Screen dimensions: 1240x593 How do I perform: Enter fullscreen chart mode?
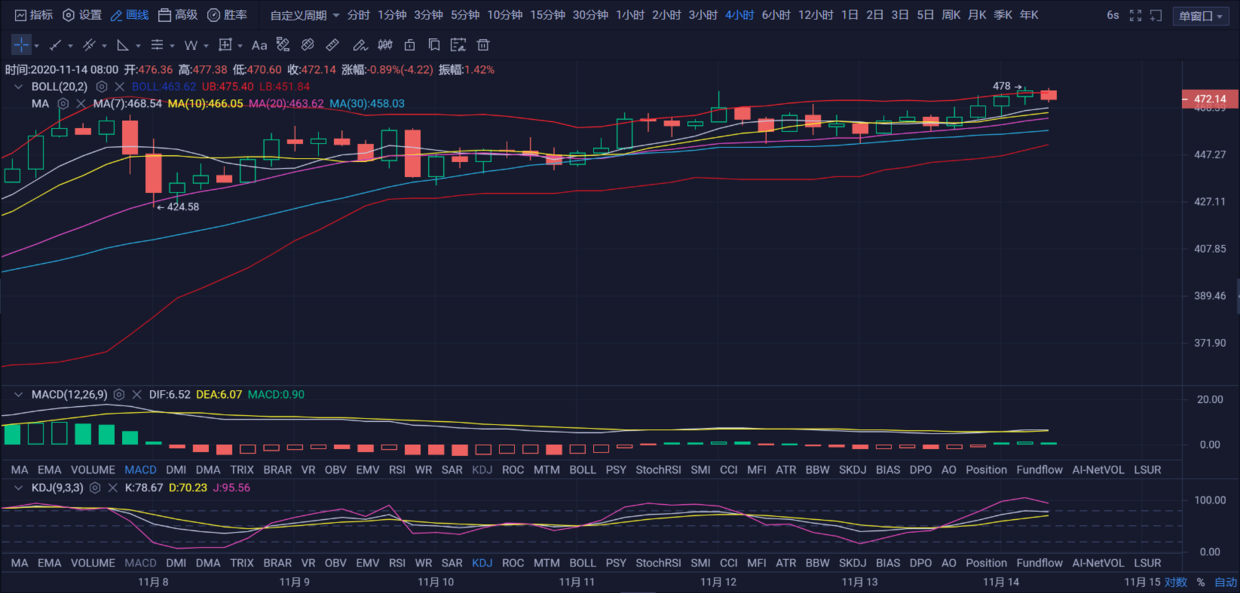pyautogui.click(x=1135, y=16)
